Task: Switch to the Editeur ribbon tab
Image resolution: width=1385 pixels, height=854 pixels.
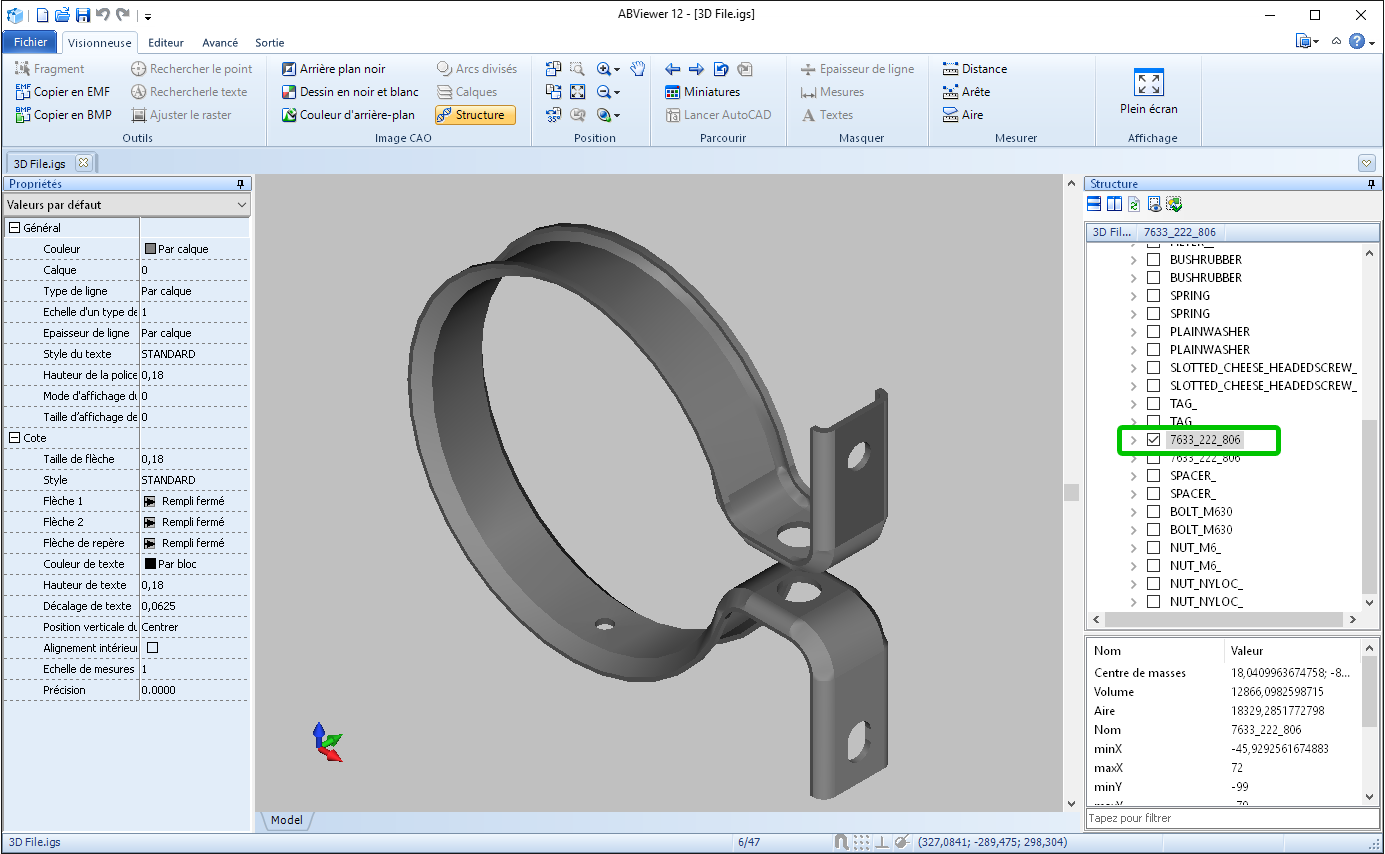Action: click(x=166, y=43)
